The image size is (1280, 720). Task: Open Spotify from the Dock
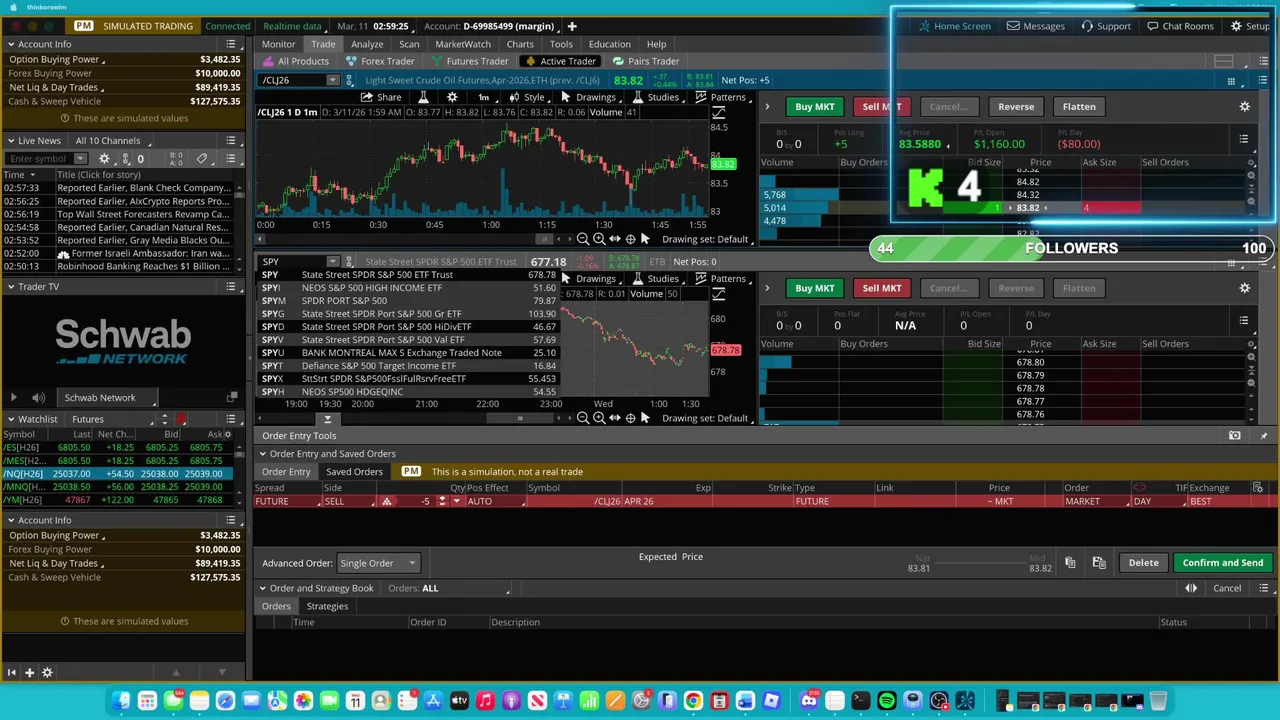887,701
